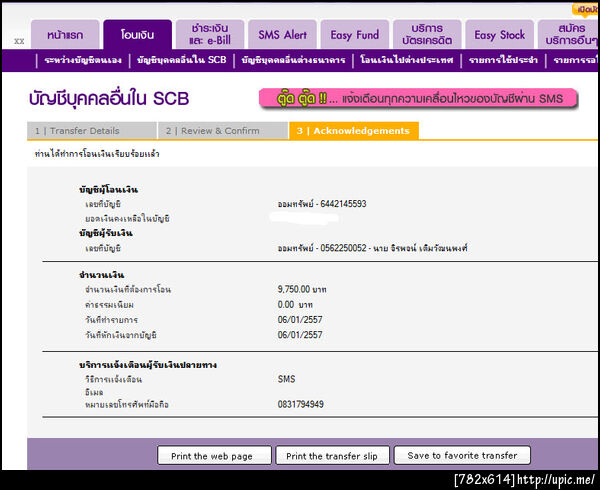Image resolution: width=600 pixels, height=490 pixels.
Task: Click the ยอดเงินคงเหลือในบัญชี label
Action: (x=127, y=219)
